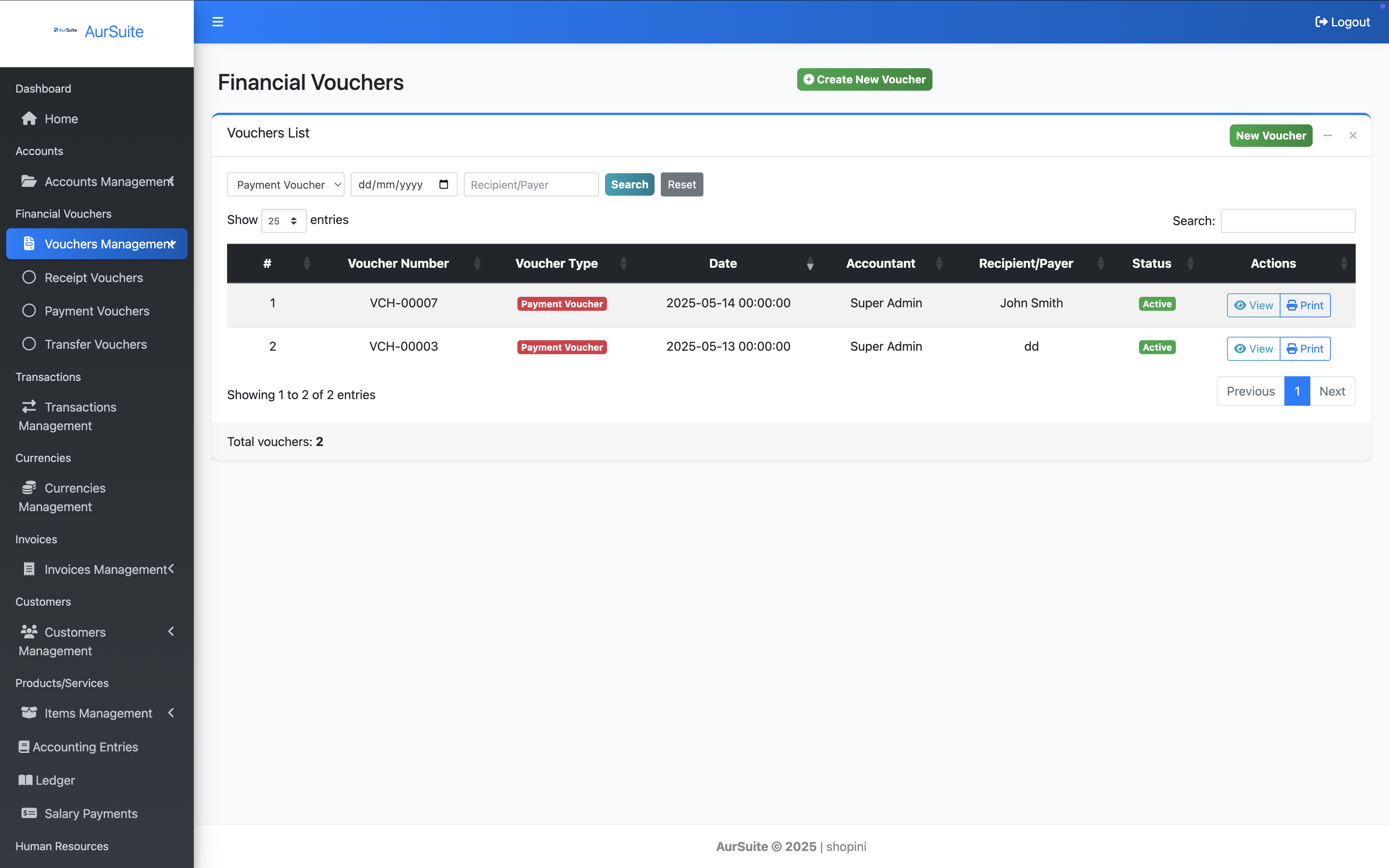Click the Accounting Entries icon
The image size is (1389, 868).
(24, 747)
